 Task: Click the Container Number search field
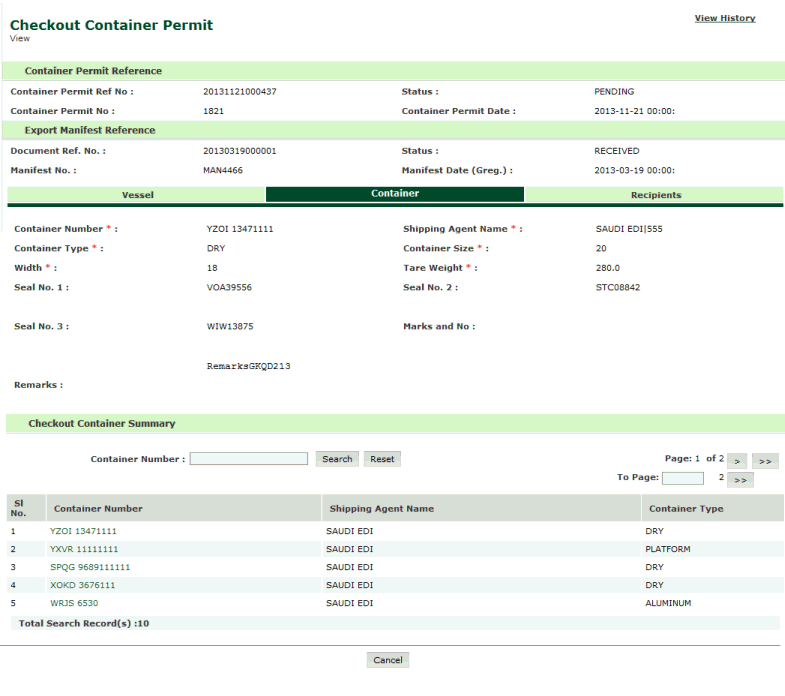tap(249, 459)
